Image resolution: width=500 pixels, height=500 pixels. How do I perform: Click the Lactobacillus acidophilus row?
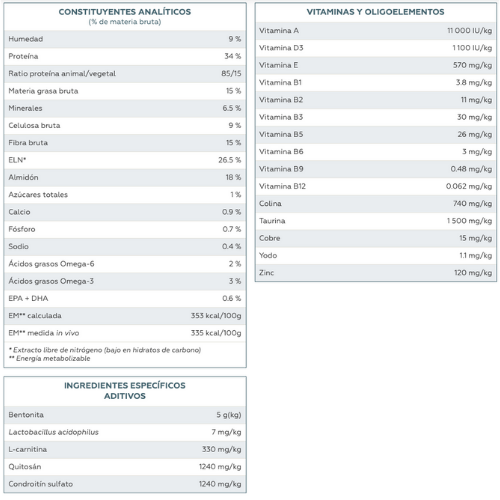point(125,432)
